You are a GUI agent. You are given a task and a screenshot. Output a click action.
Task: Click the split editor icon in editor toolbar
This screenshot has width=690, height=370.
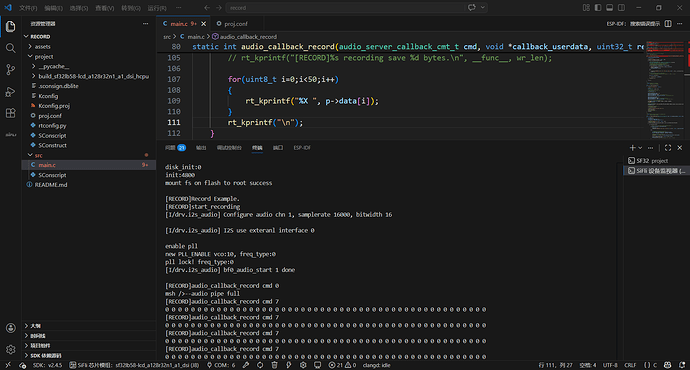coord(668,24)
